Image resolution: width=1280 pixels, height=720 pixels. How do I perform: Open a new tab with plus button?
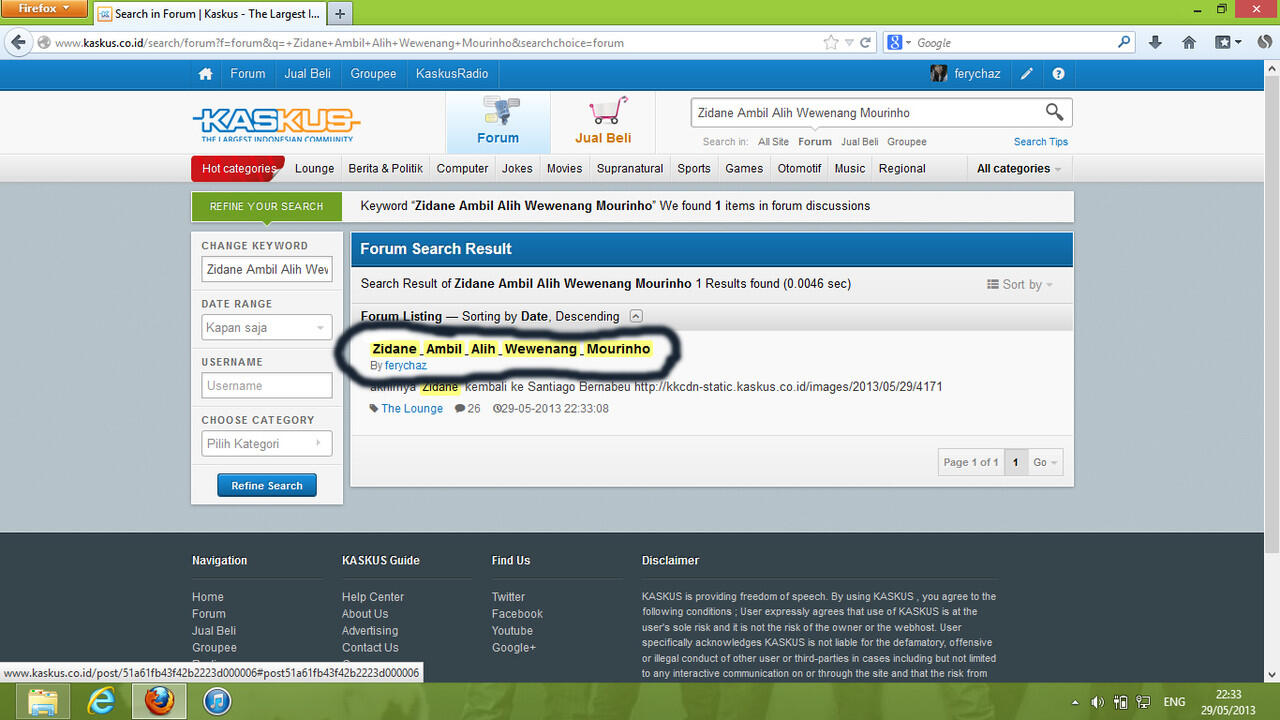(340, 14)
